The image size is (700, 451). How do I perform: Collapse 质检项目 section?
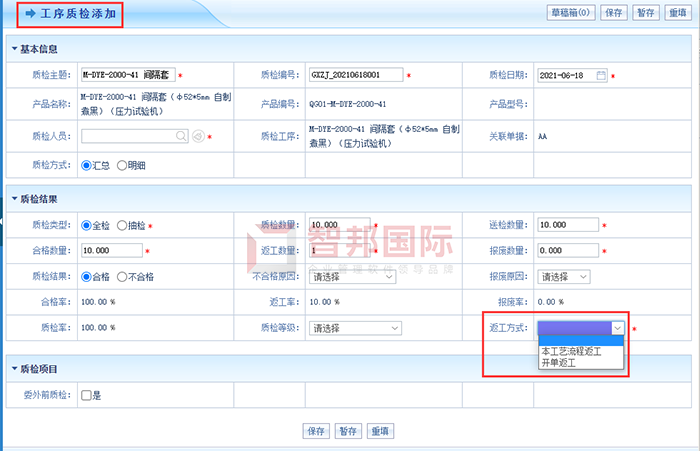tap(14, 368)
